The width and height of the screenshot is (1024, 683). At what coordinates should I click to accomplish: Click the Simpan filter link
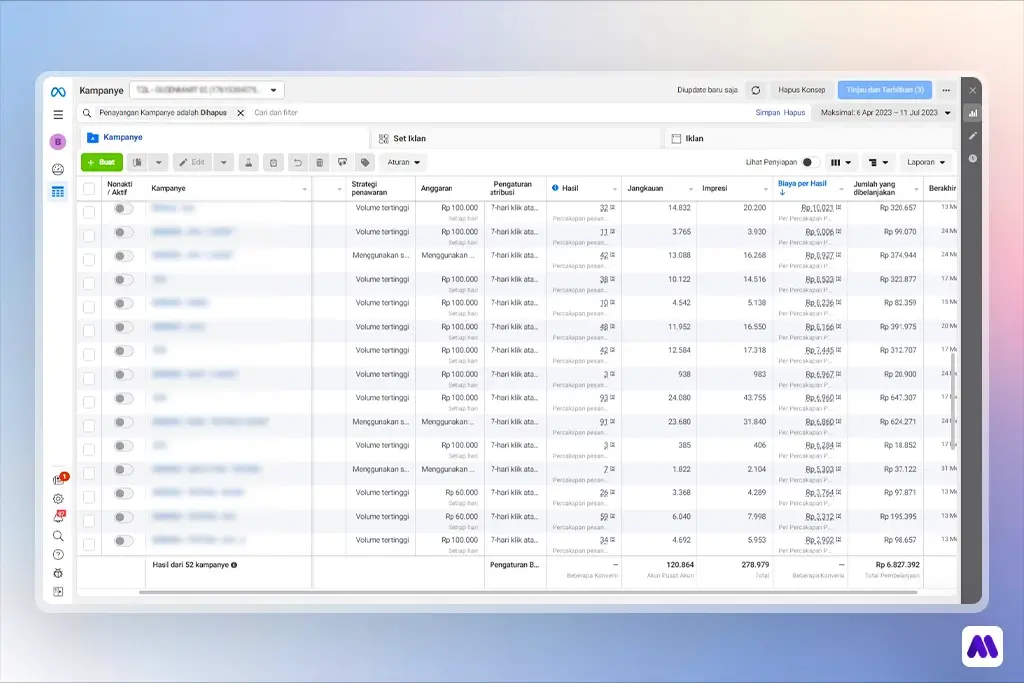tap(768, 113)
